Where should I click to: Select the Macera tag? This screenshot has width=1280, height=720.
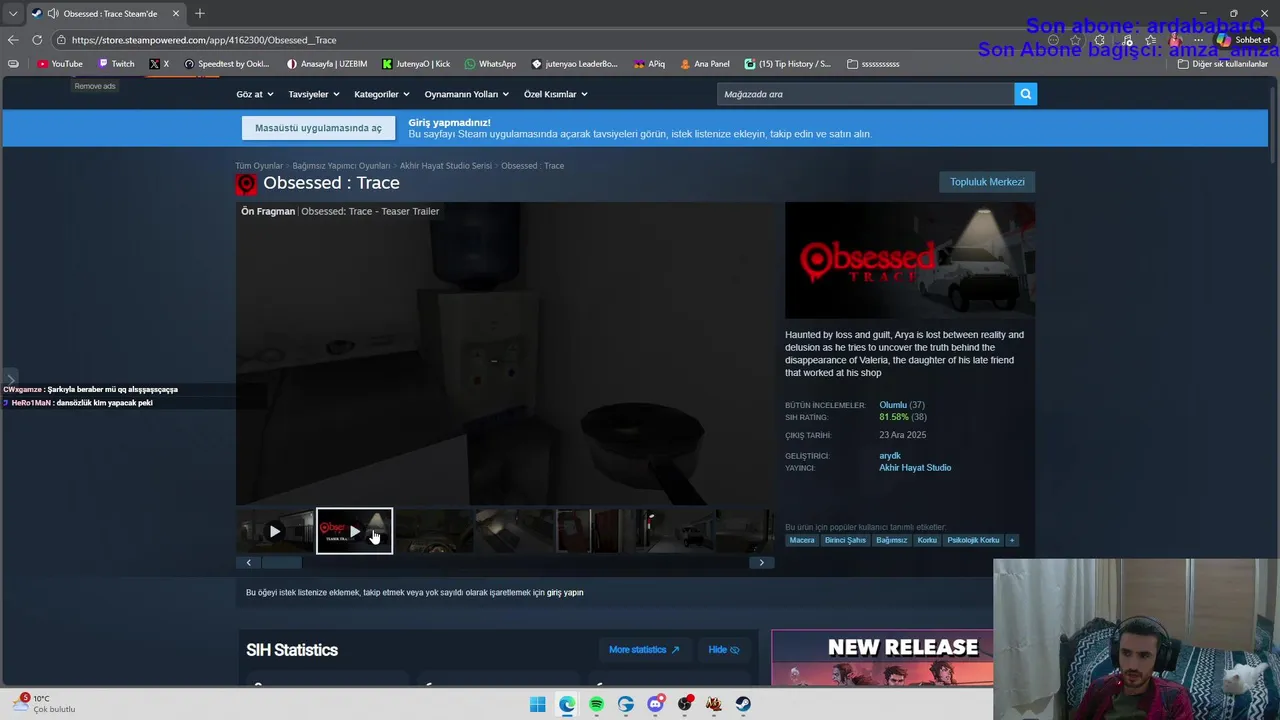click(x=802, y=540)
